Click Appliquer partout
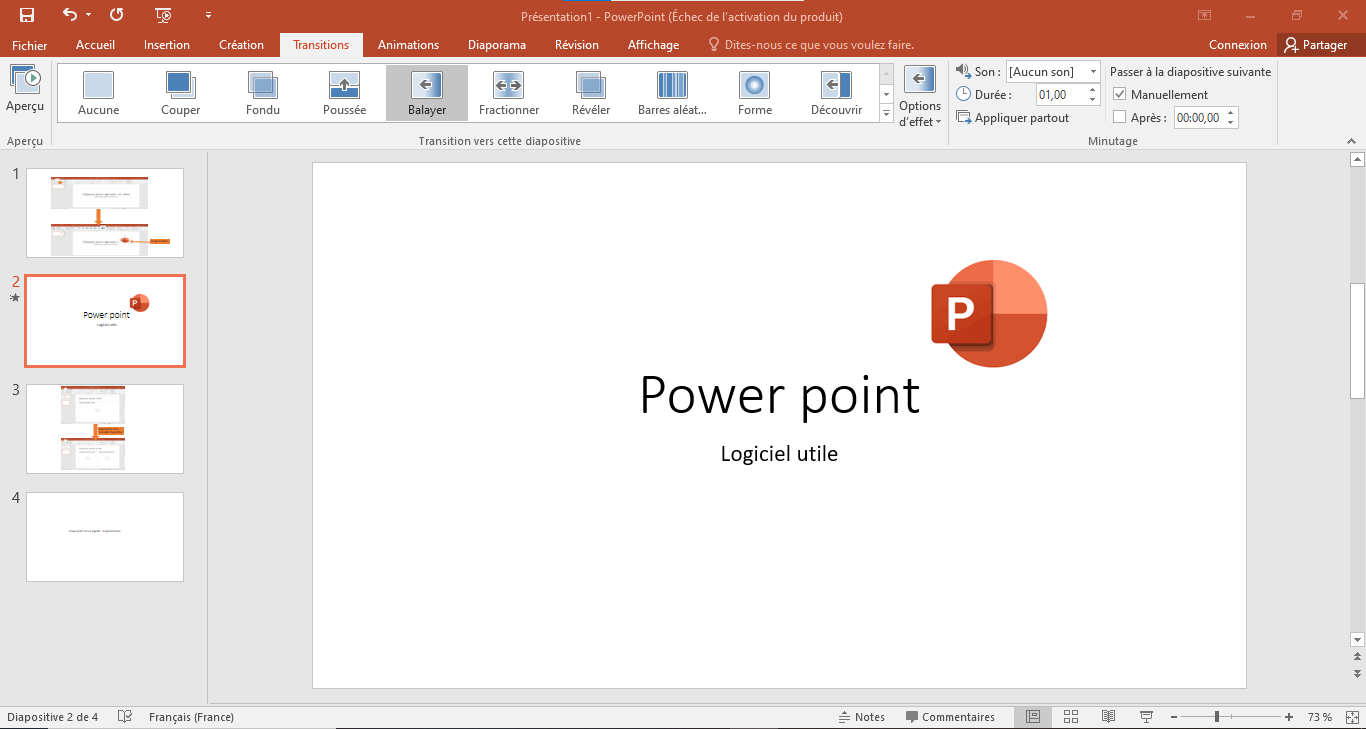The width and height of the screenshot is (1366, 729). click(1013, 118)
